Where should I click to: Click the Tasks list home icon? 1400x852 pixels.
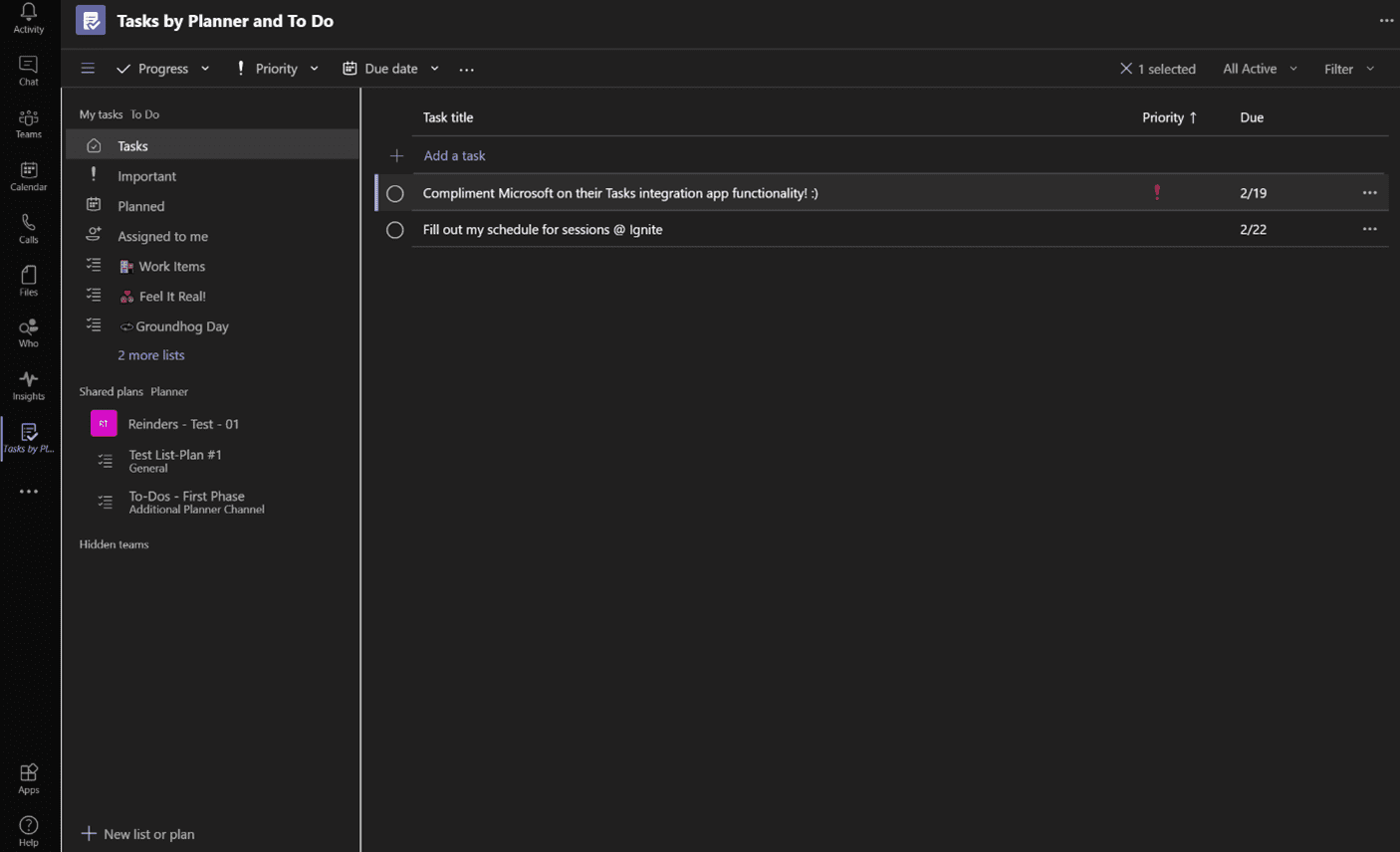click(94, 145)
